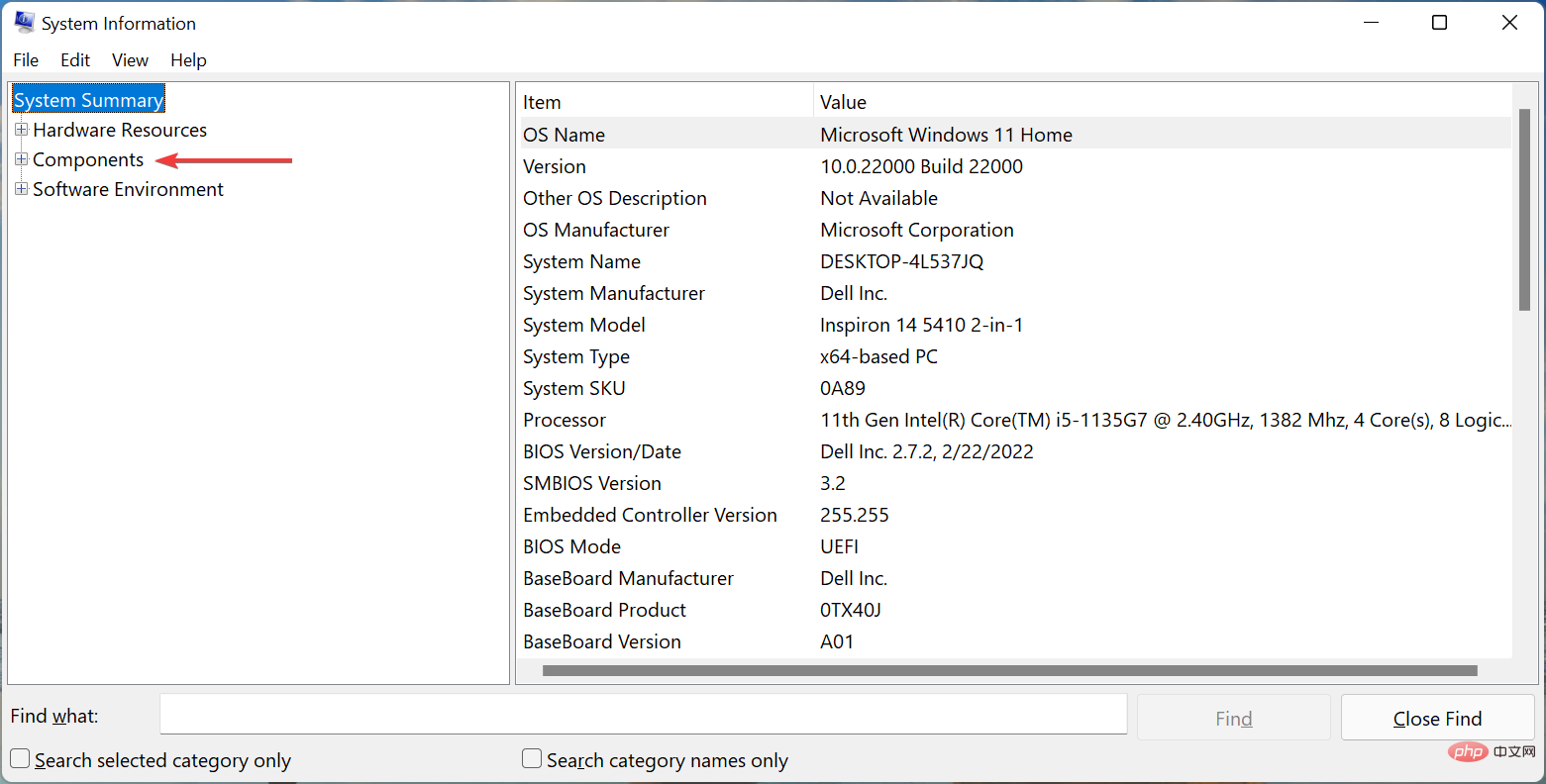
Task: Open the View menu
Action: click(x=130, y=60)
